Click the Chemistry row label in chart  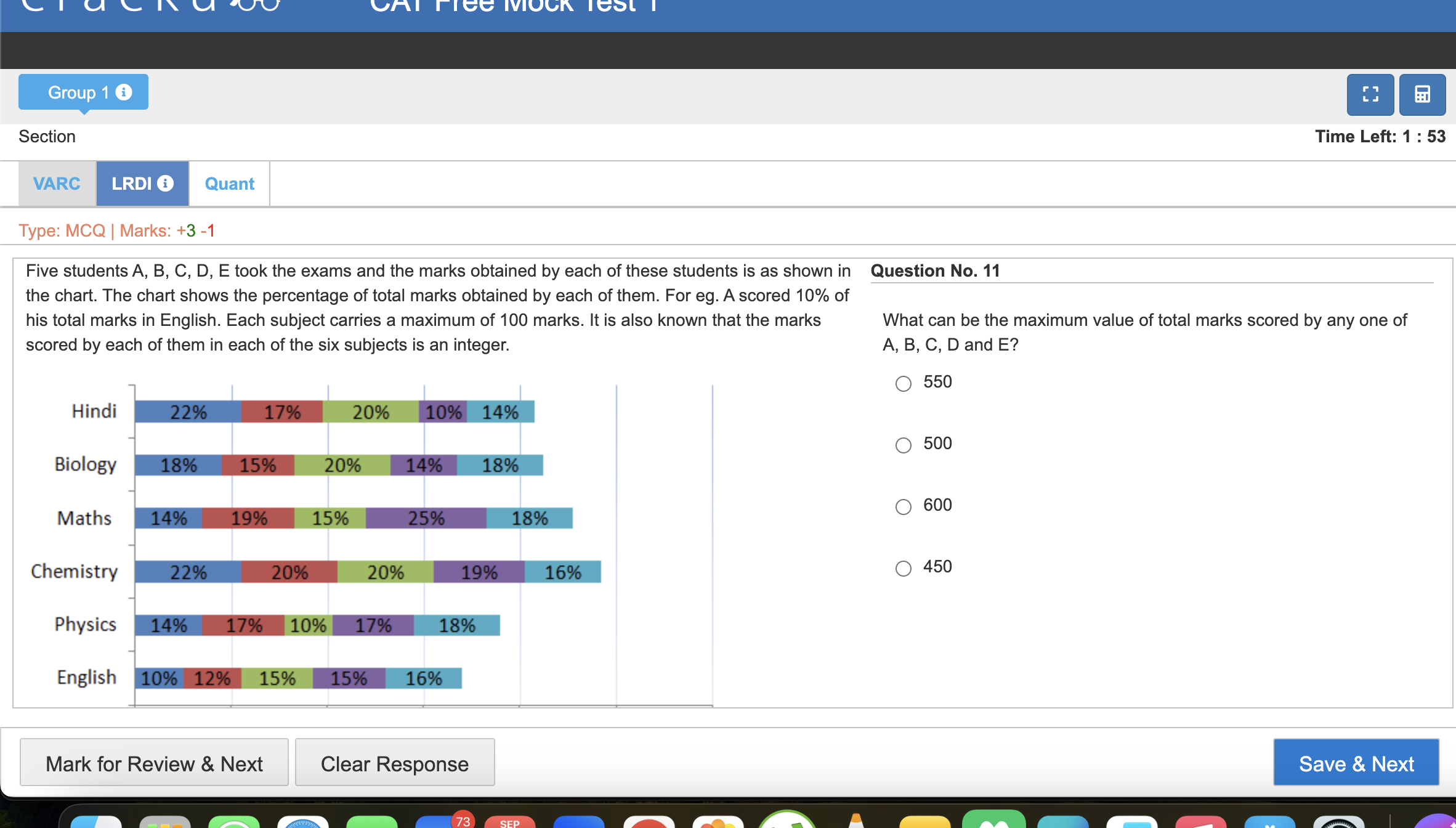(74, 571)
